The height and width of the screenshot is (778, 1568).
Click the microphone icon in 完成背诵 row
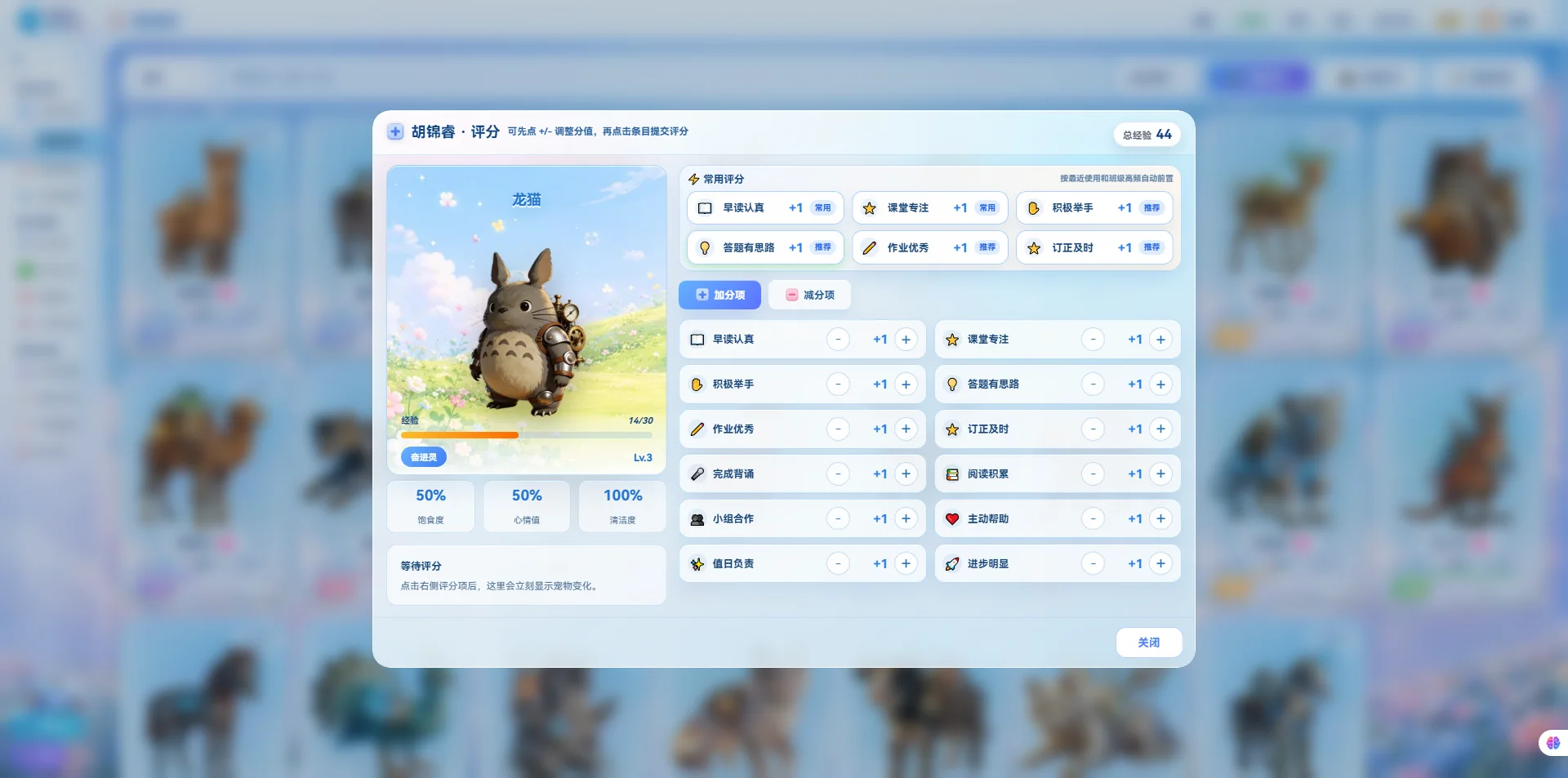[x=697, y=474]
